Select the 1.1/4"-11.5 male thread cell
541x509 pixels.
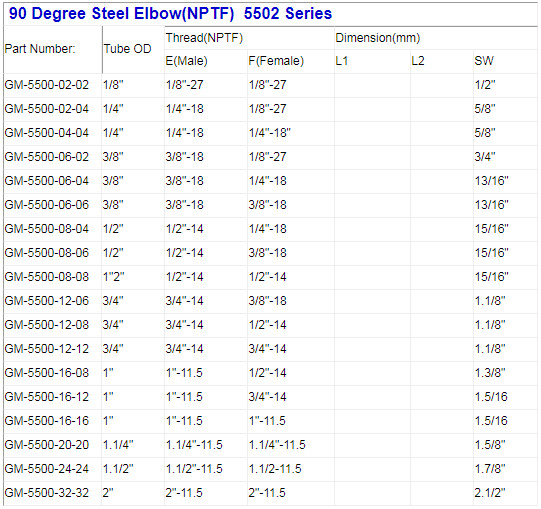click(194, 444)
